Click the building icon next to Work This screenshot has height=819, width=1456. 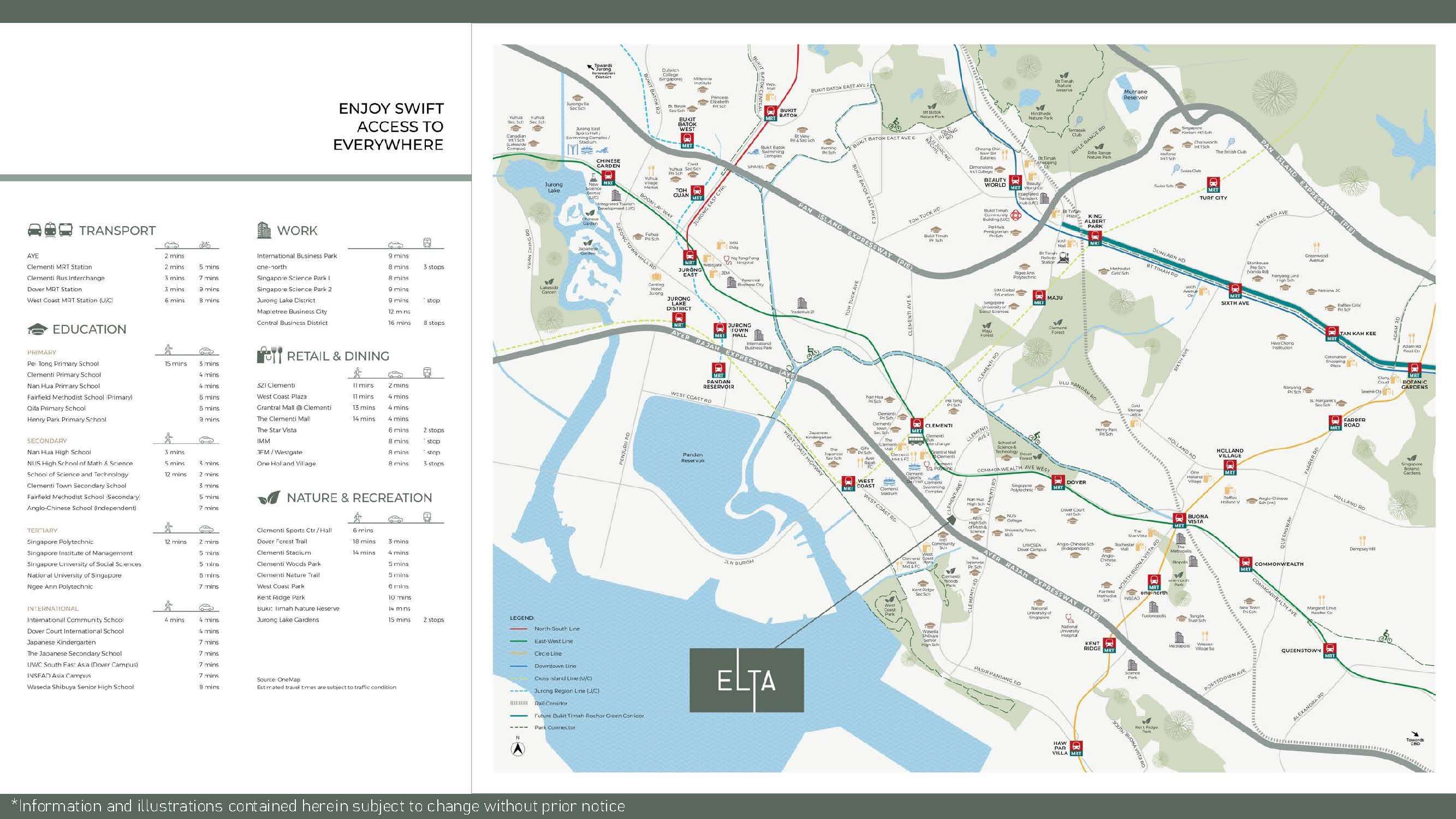264,230
